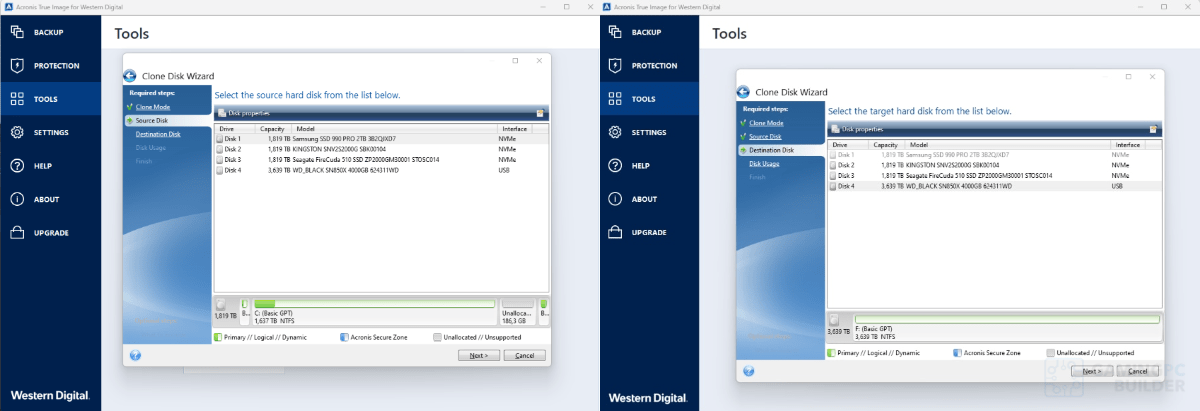This screenshot has height=411, width=1200.
Task: Click the F: (Basic GPT) partition bar
Action: [1006, 328]
